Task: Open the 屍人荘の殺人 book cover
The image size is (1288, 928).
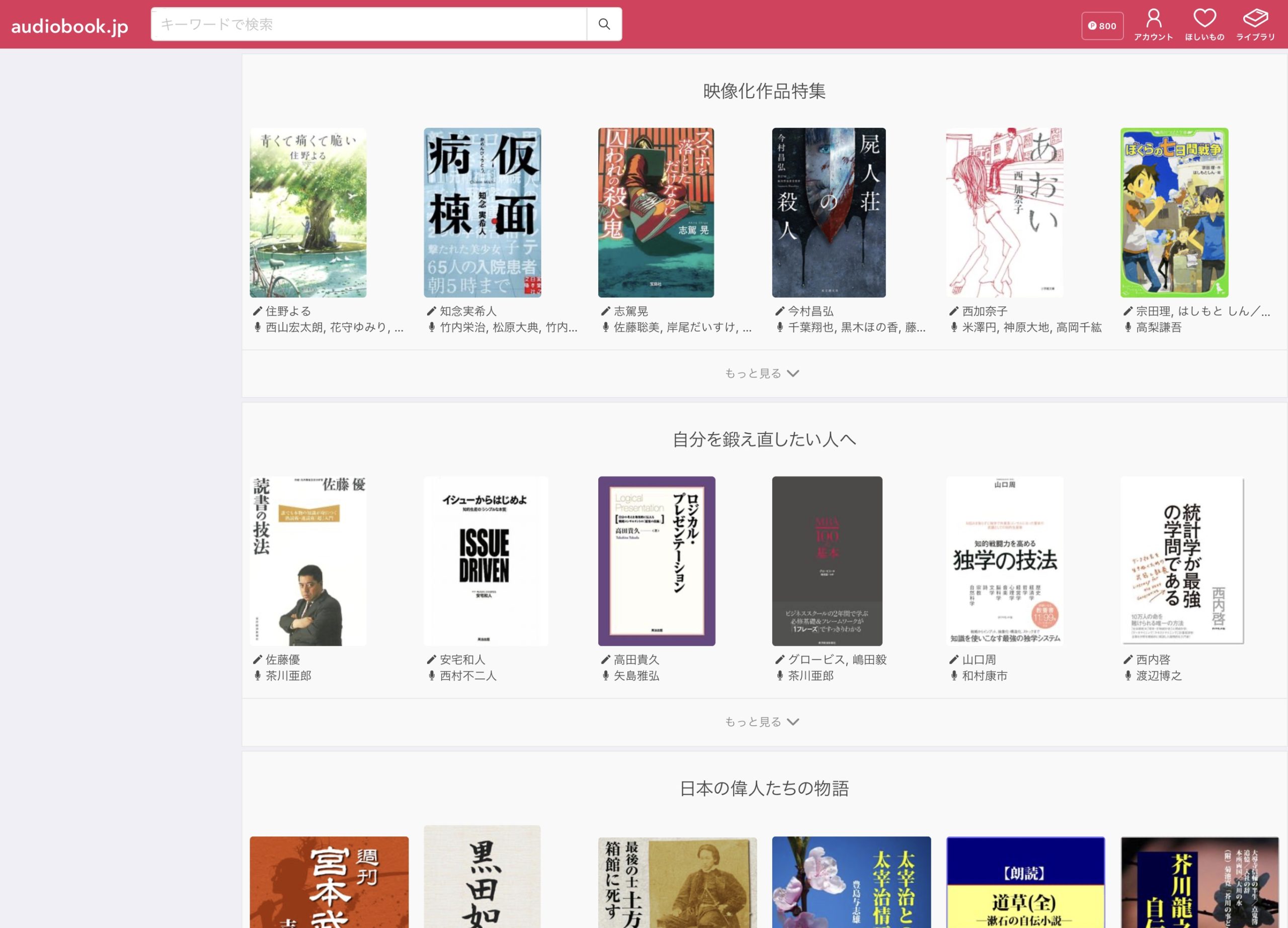Action: pyautogui.click(x=829, y=212)
